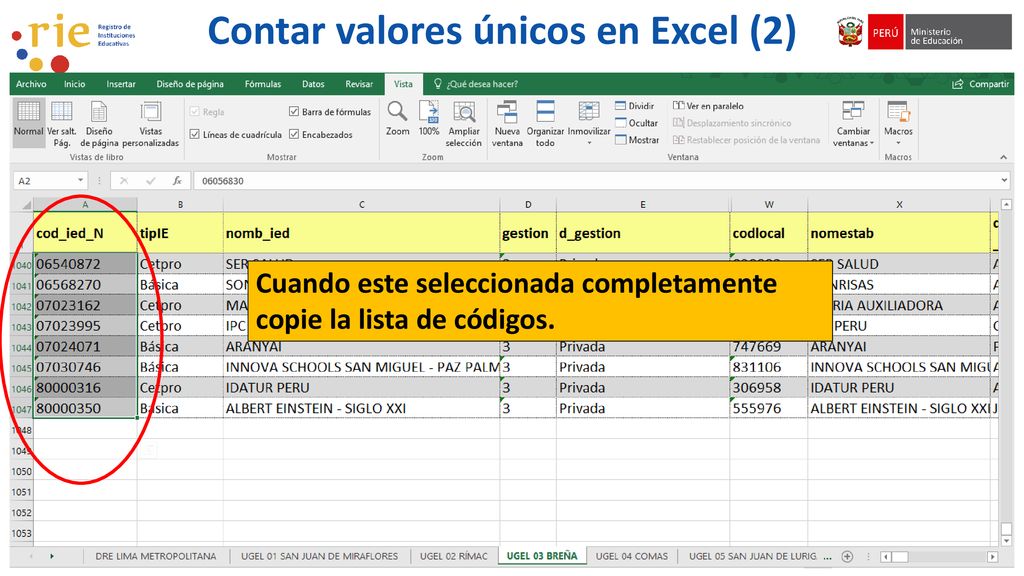Click Organizar todo
Viewport: 1024px width, 576px height.
point(545,124)
